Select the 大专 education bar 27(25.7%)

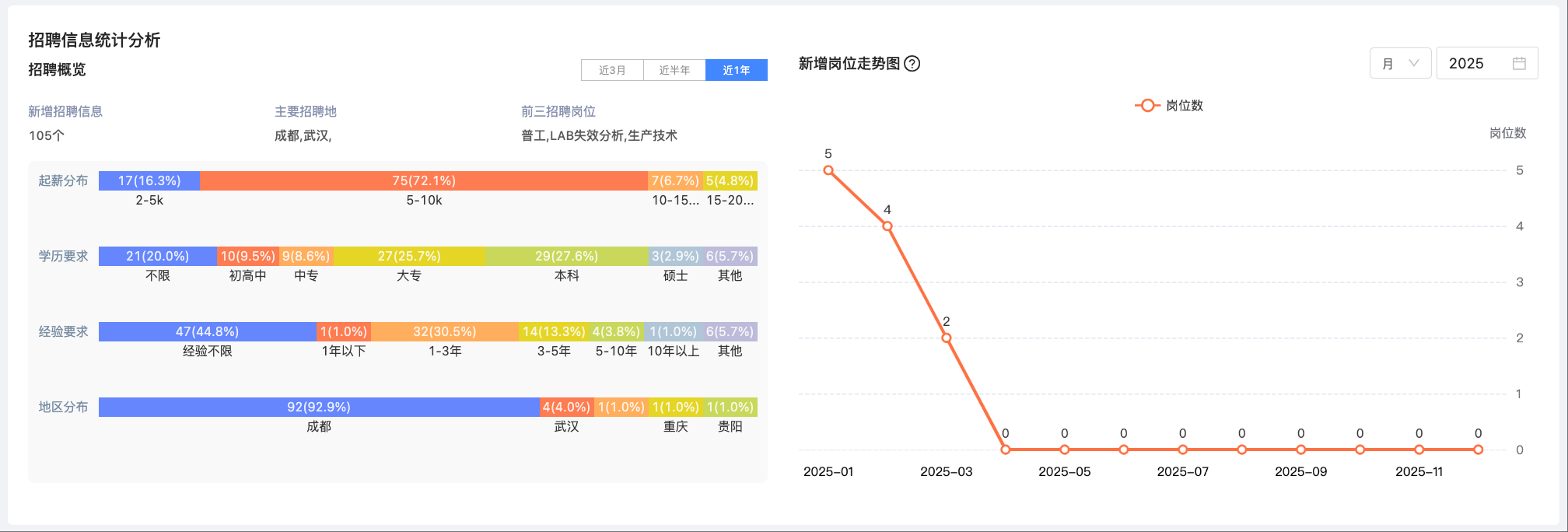(409, 256)
